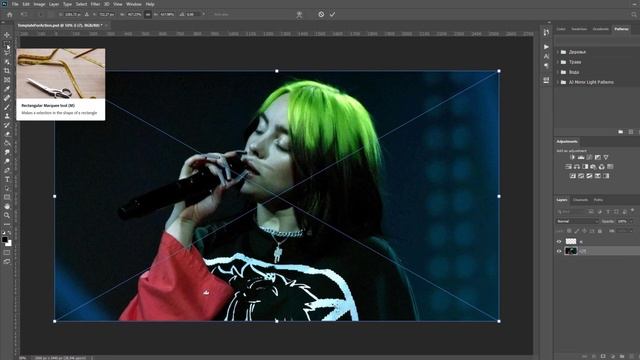The height and width of the screenshot is (360, 640).
Task: Add a Brightness/Contrast adjustment
Action: point(572,157)
